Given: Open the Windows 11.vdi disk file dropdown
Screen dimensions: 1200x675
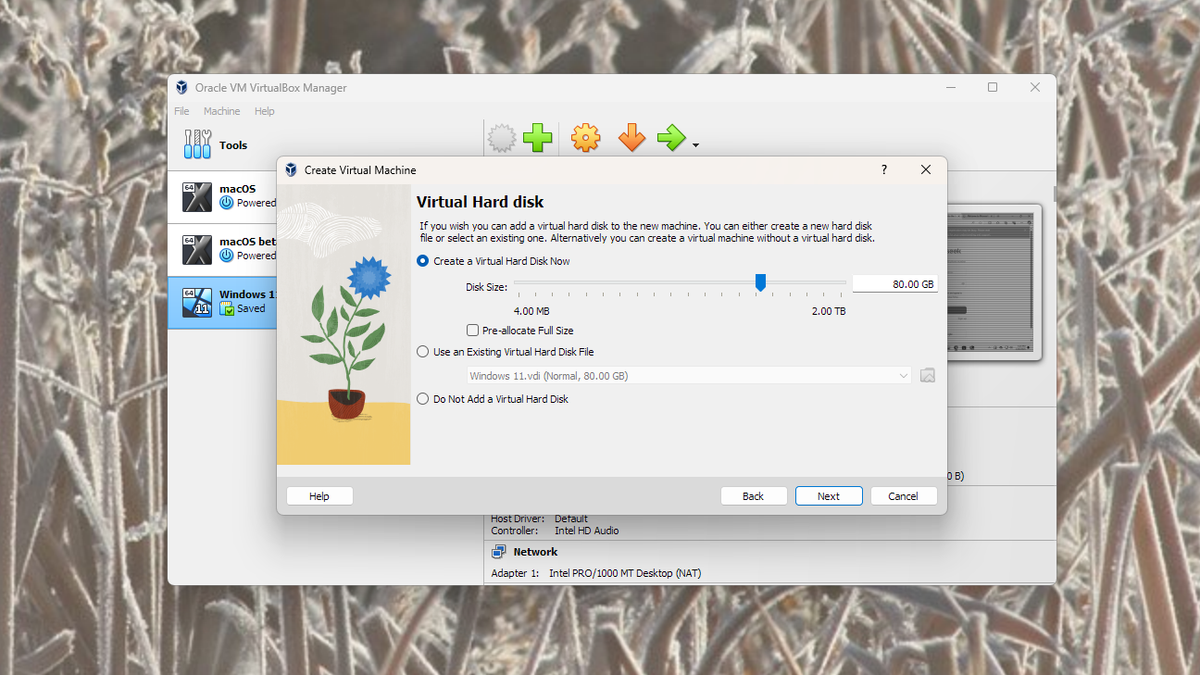Looking at the screenshot, I should 901,374.
